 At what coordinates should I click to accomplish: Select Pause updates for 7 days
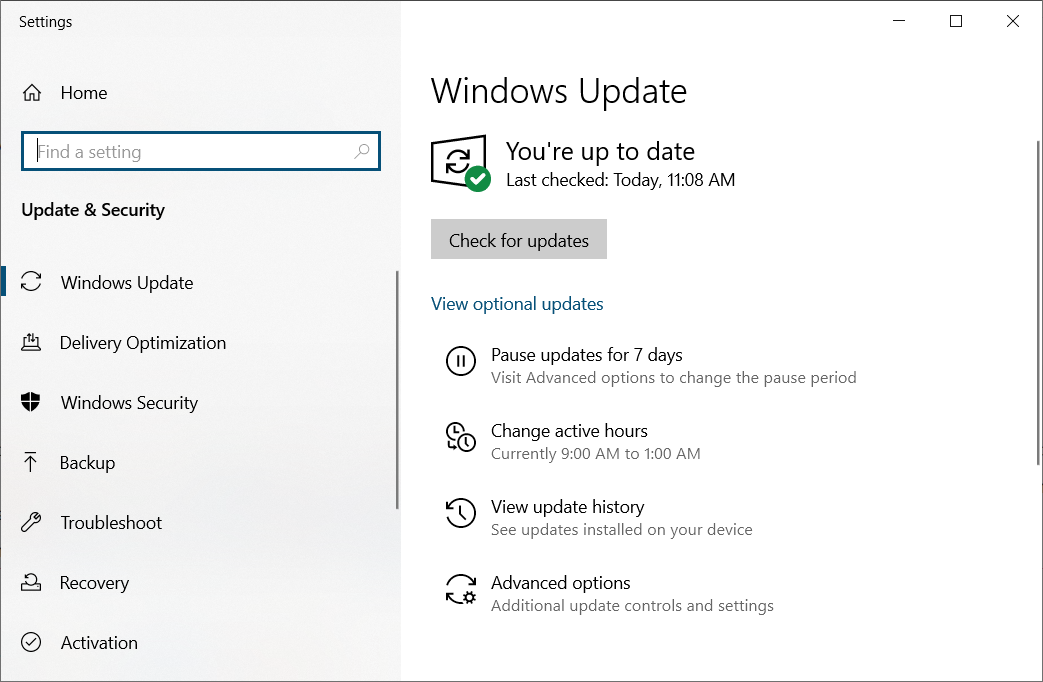tap(586, 355)
